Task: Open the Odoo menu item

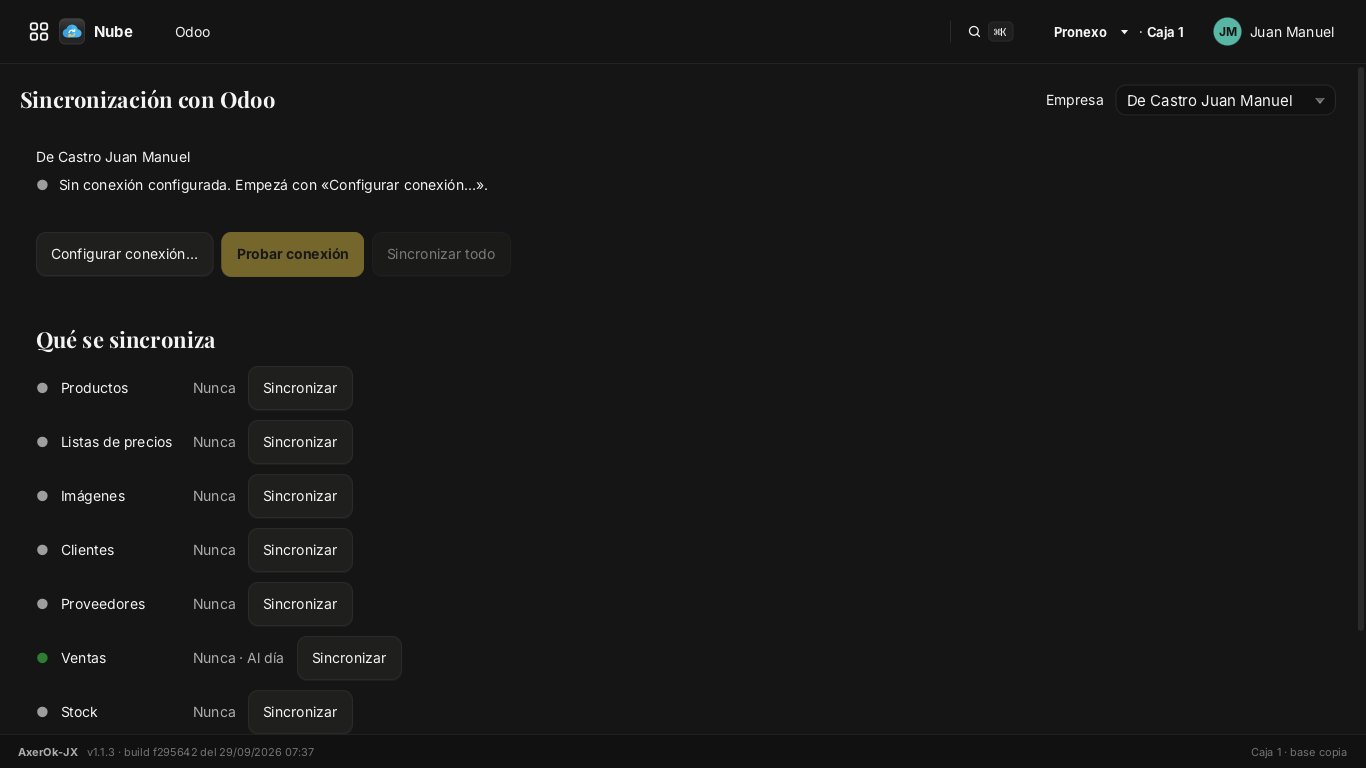Action: (192, 32)
